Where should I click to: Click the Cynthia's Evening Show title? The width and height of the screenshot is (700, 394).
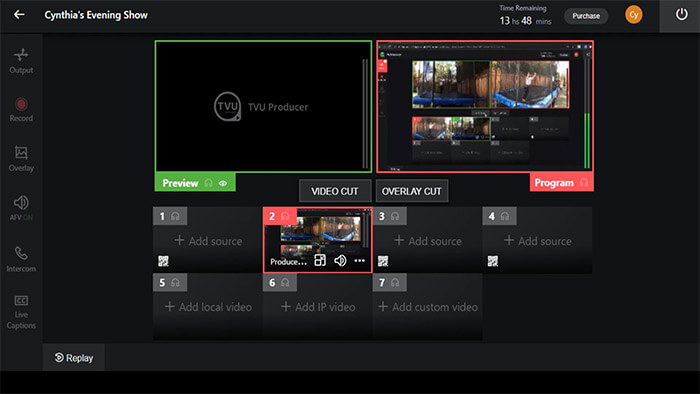point(96,15)
